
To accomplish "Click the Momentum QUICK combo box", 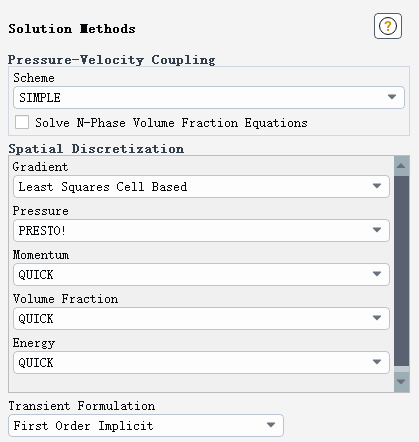I will (x=201, y=274).
